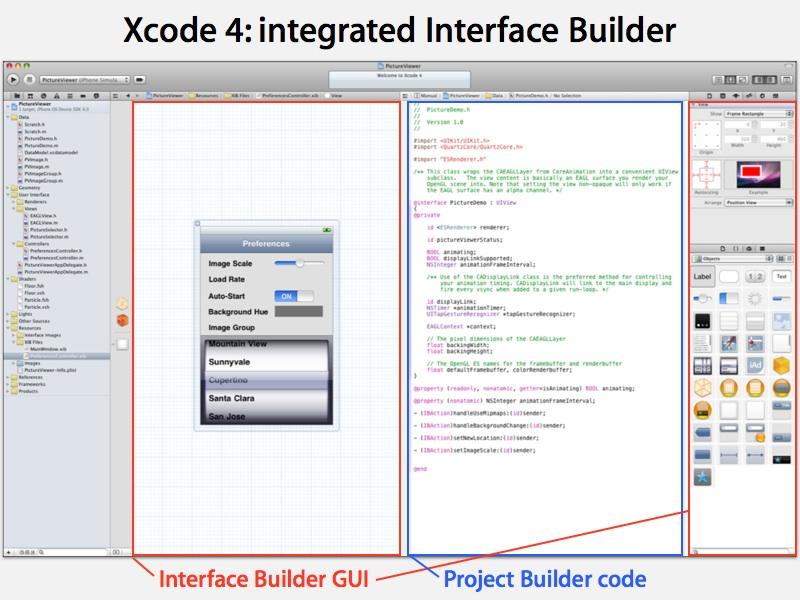Open the Arrange Position View dropdown
This screenshot has height=600, width=800.
point(759,203)
